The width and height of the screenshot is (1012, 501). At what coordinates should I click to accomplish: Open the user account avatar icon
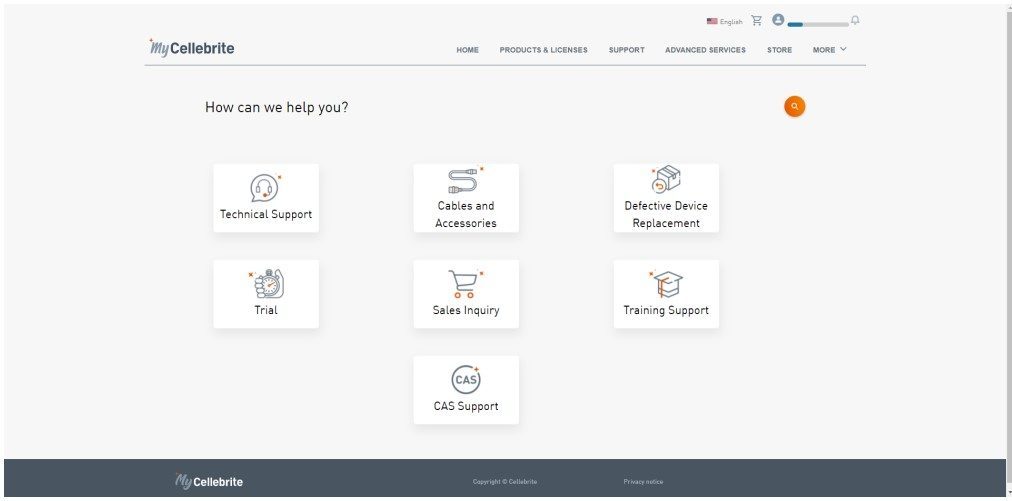[778, 20]
